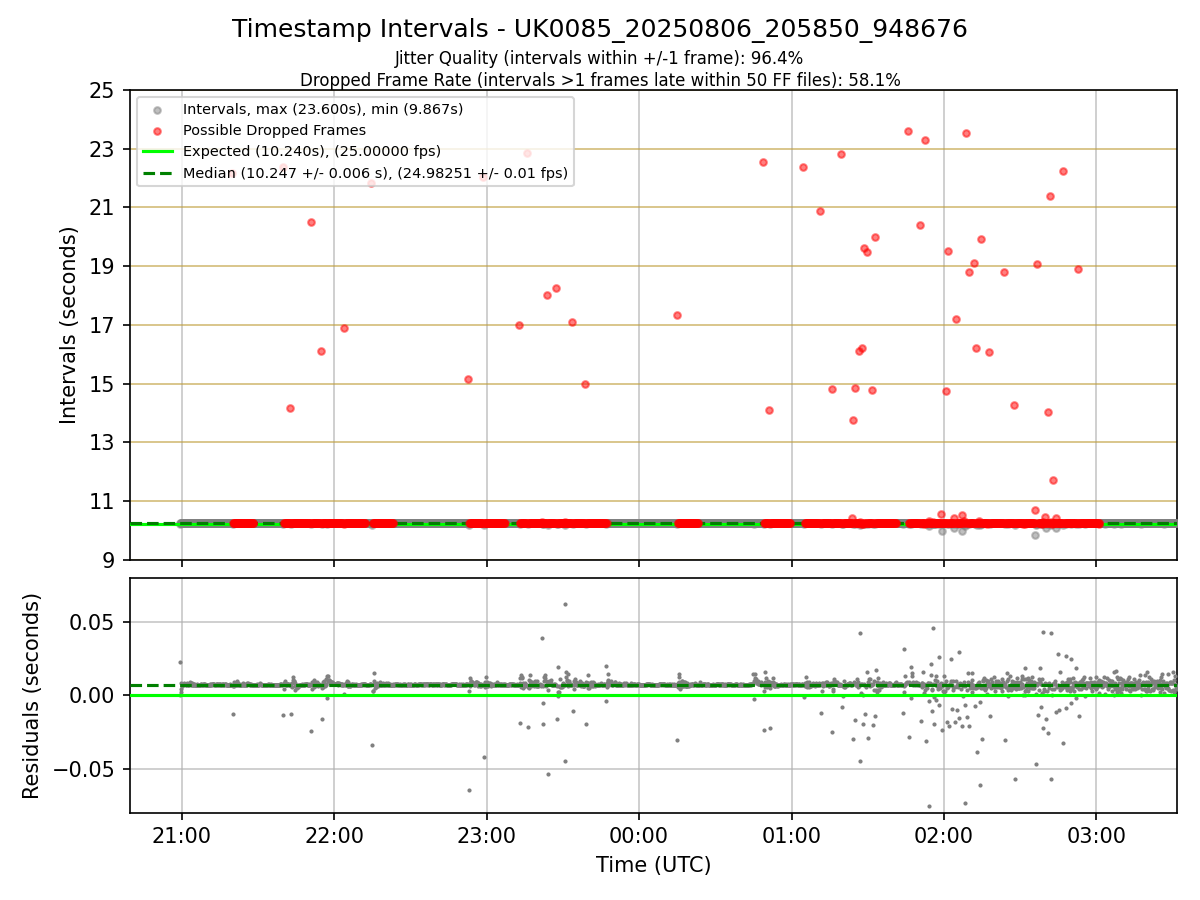Click the '13' y-axis tick label

pos(104,443)
